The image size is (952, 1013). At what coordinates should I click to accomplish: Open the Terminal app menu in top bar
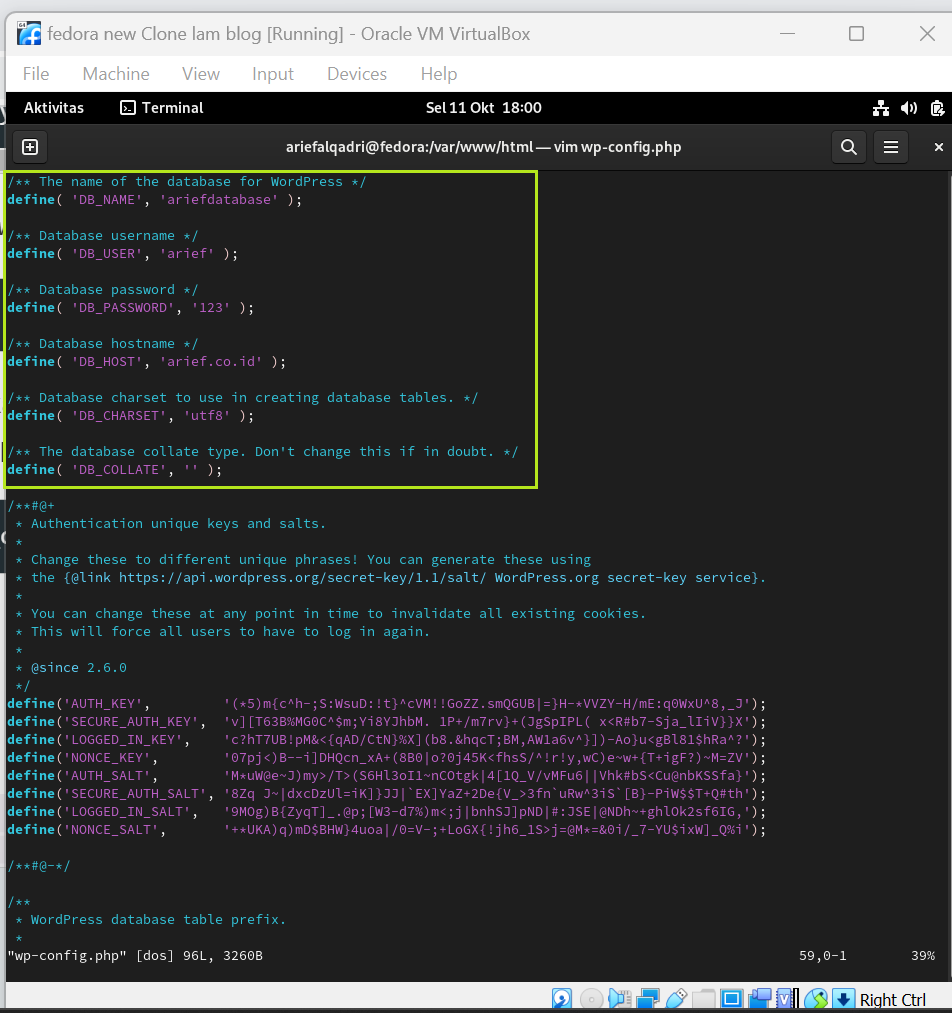coord(161,108)
